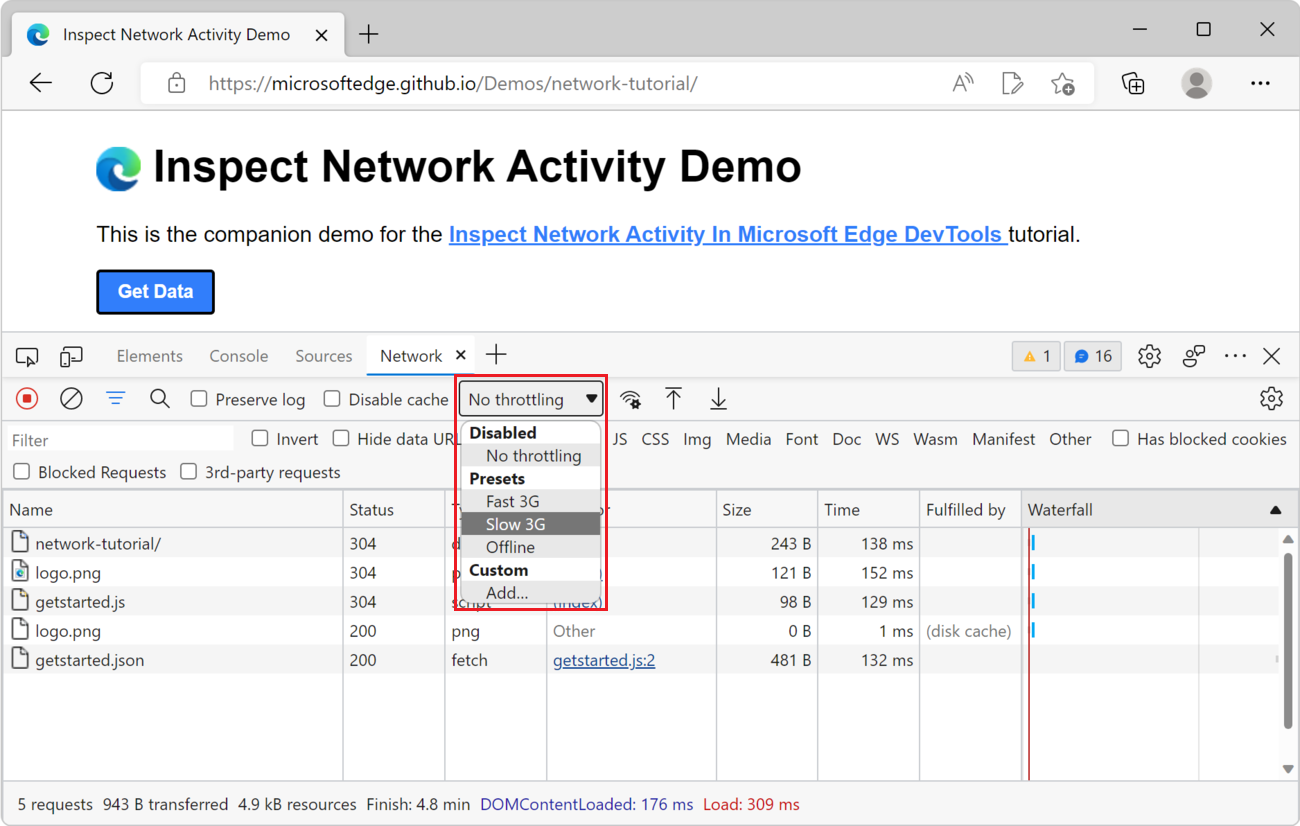Open browser Settings and more ellipsis

pos(1260,84)
